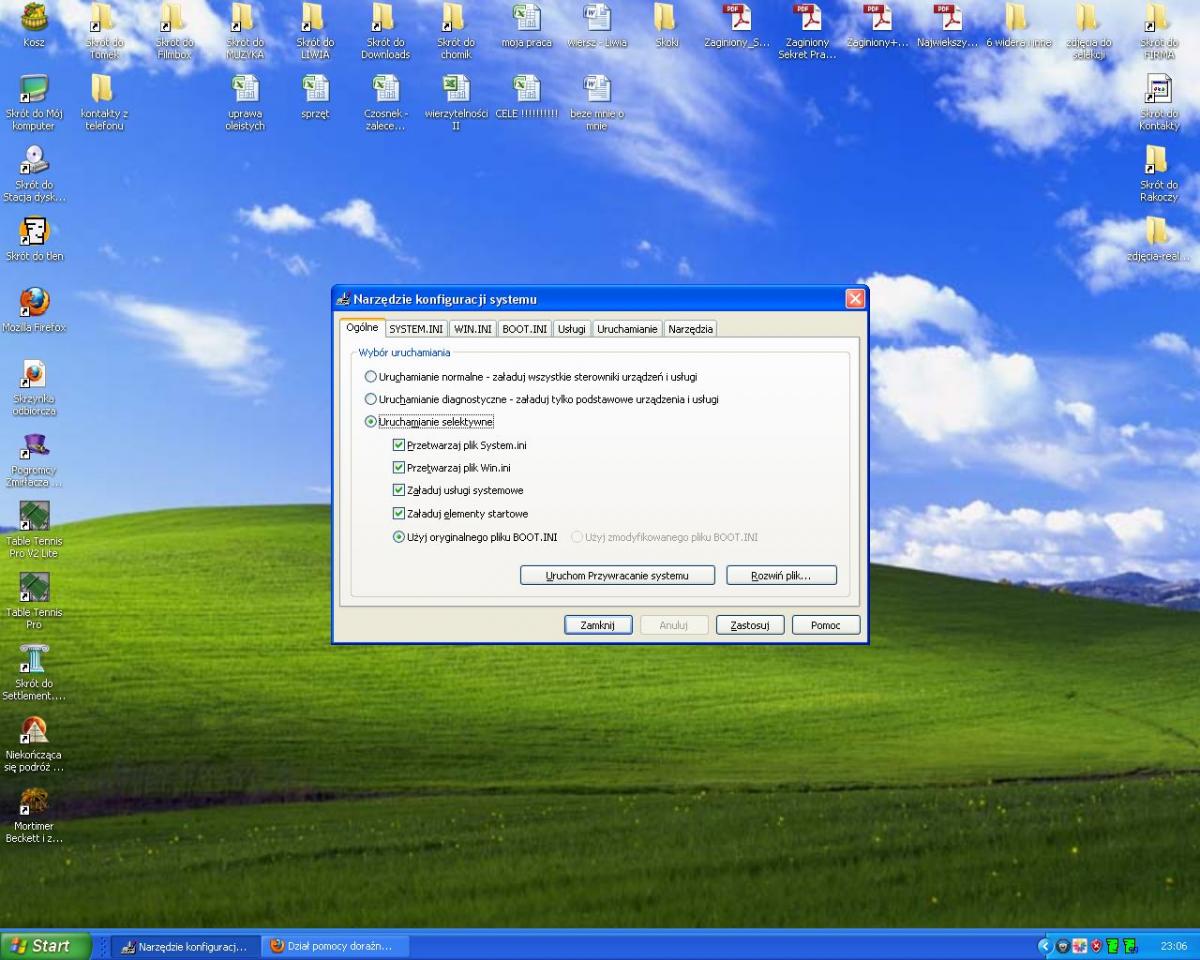Switch to the BOOT.INI tab
Image resolution: width=1200 pixels, height=960 pixels.
pos(525,329)
